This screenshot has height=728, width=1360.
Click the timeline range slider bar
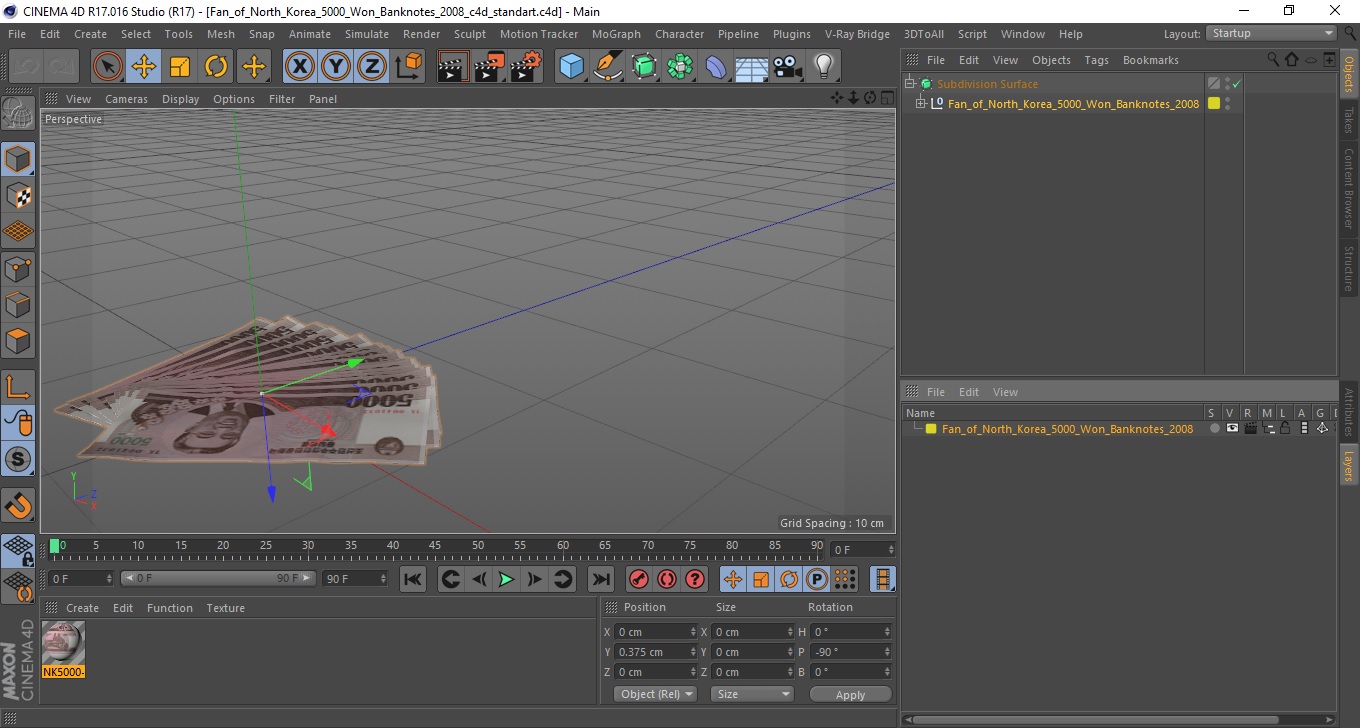click(x=218, y=579)
